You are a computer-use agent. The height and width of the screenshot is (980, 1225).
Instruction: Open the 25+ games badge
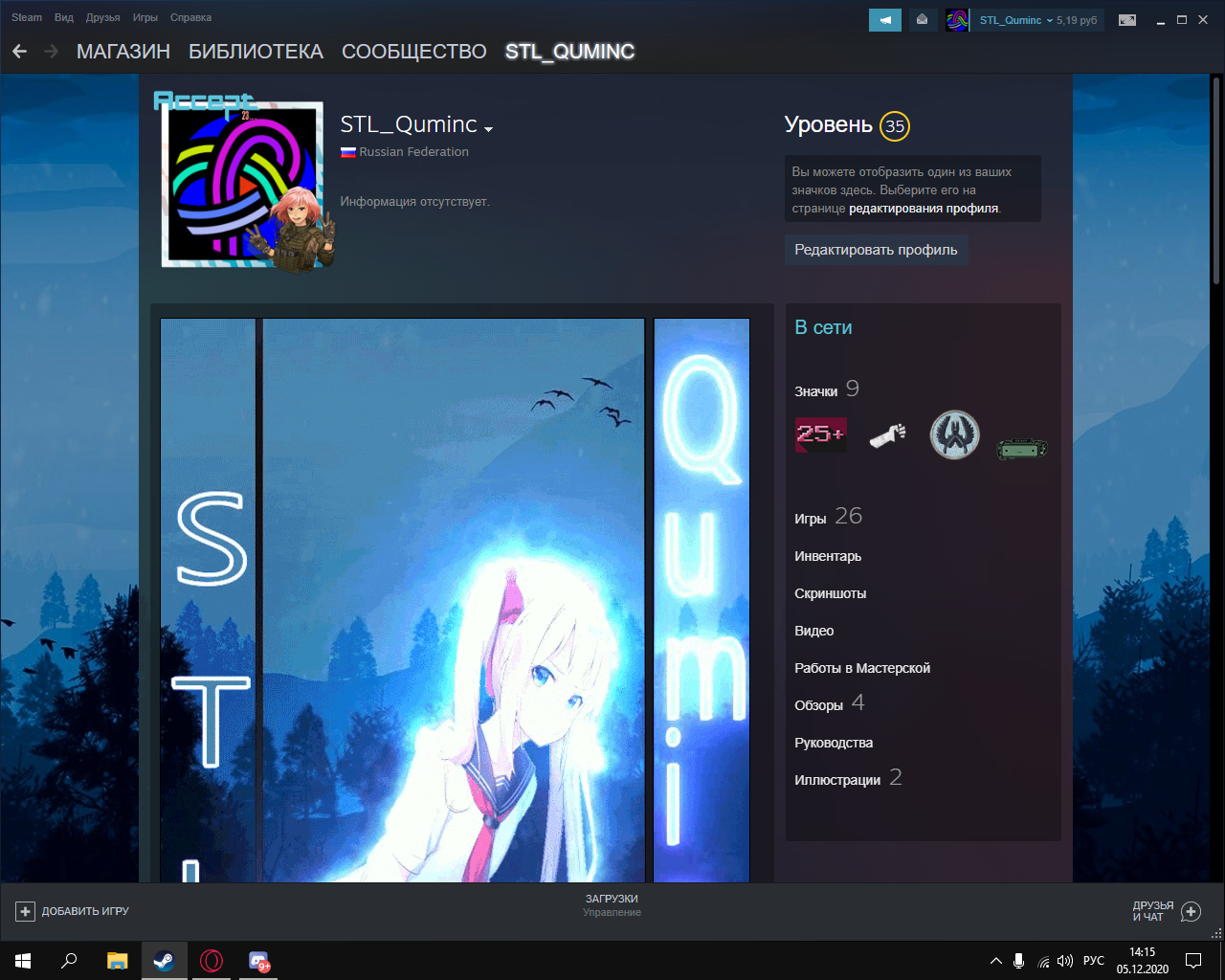[x=821, y=434]
